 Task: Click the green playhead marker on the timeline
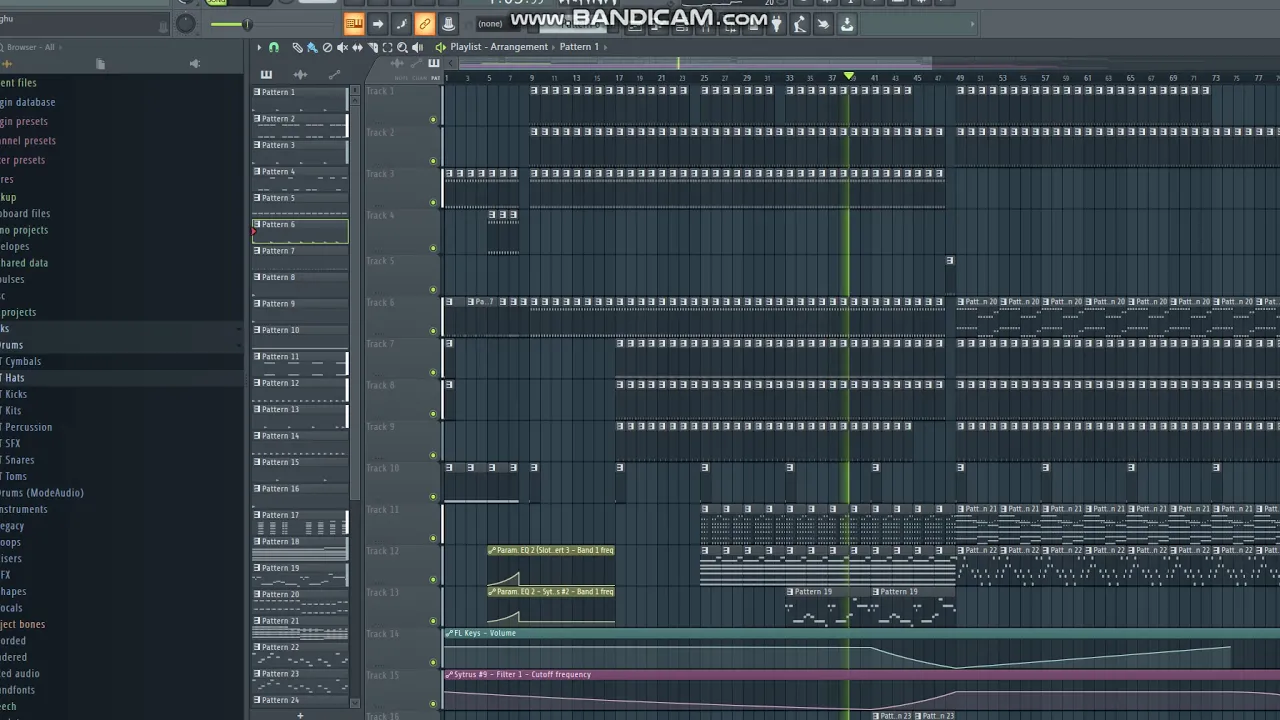point(850,77)
